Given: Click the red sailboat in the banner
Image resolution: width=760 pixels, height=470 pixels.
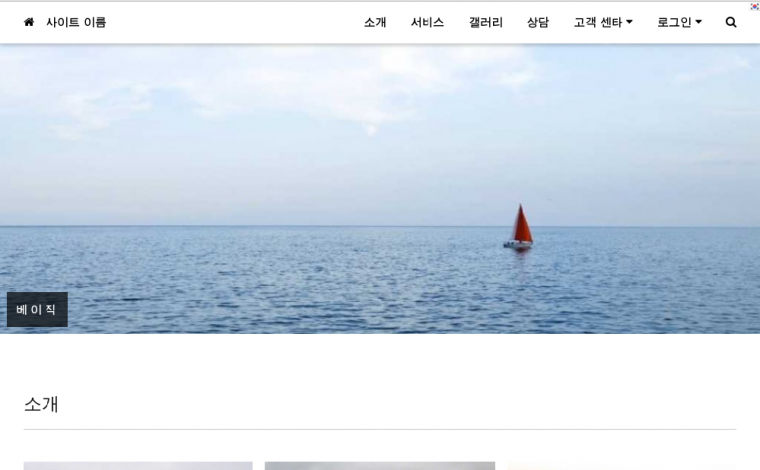Looking at the screenshot, I should [x=519, y=227].
